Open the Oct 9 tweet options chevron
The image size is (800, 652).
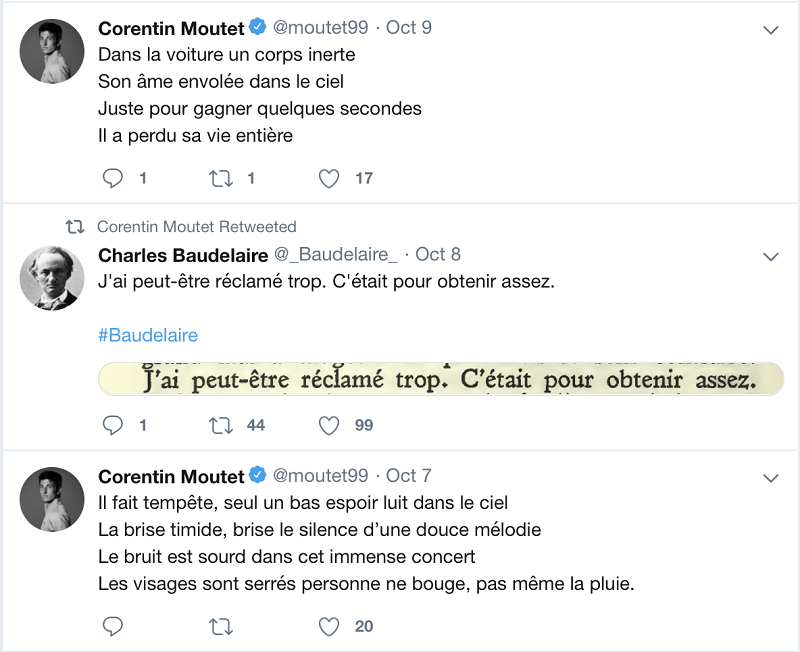(x=770, y=30)
